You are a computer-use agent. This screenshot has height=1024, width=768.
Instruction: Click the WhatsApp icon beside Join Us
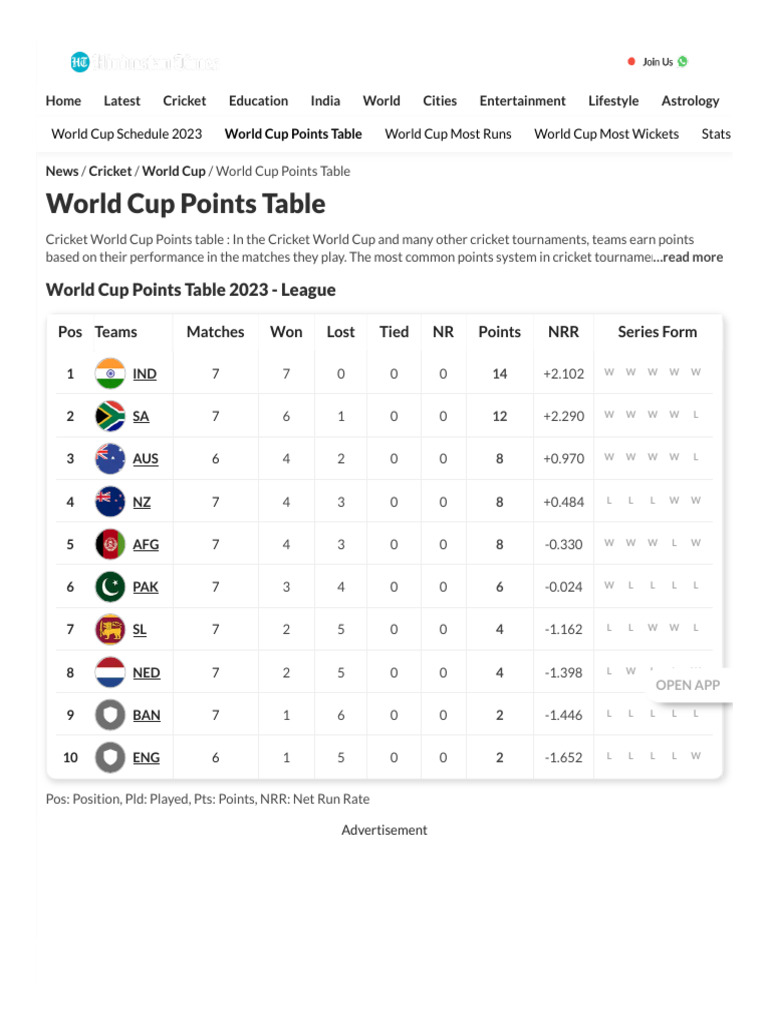click(x=683, y=62)
